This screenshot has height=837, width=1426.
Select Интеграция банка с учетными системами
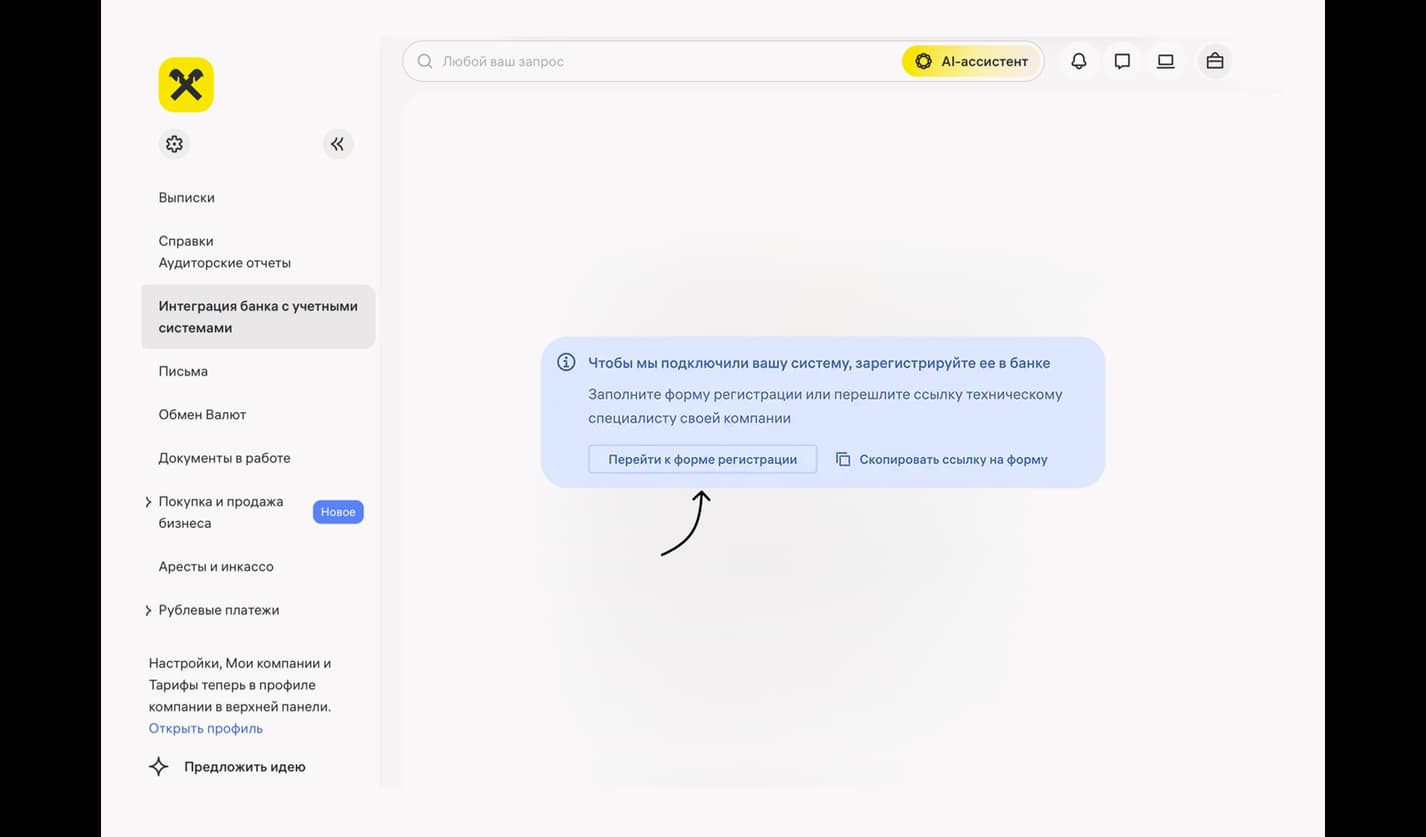[258, 317]
